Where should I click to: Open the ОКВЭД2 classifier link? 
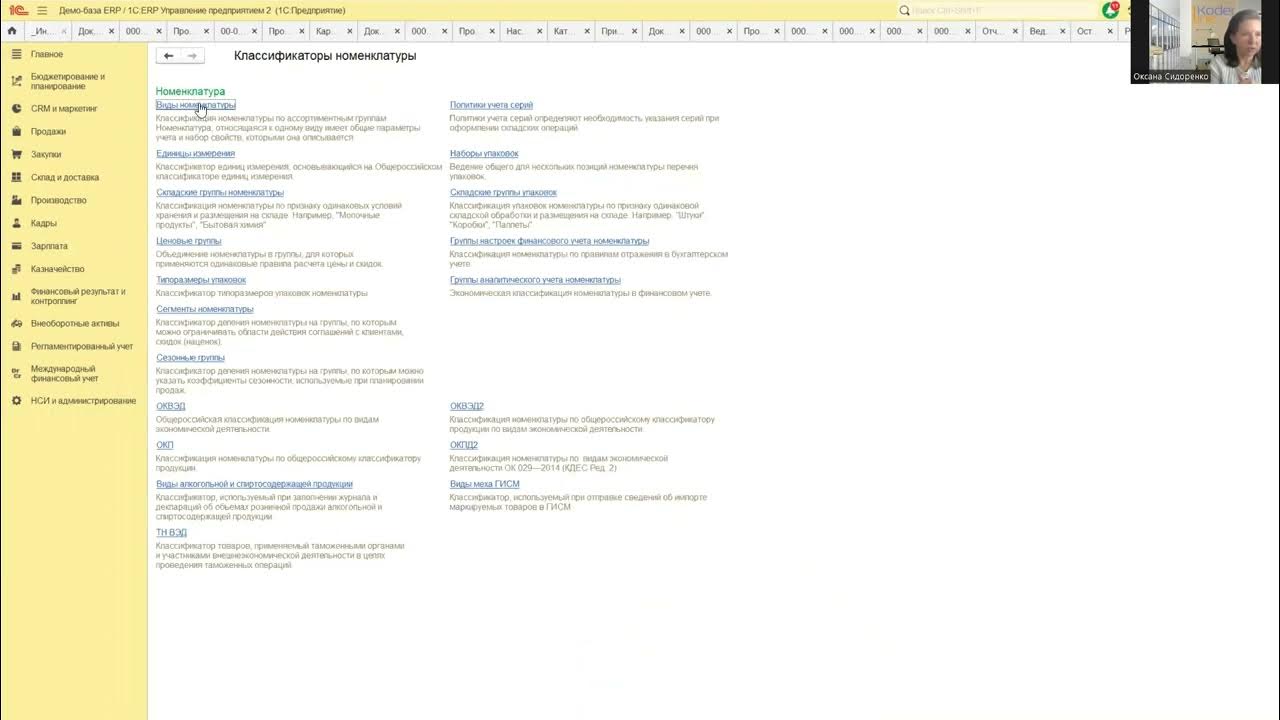point(467,406)
